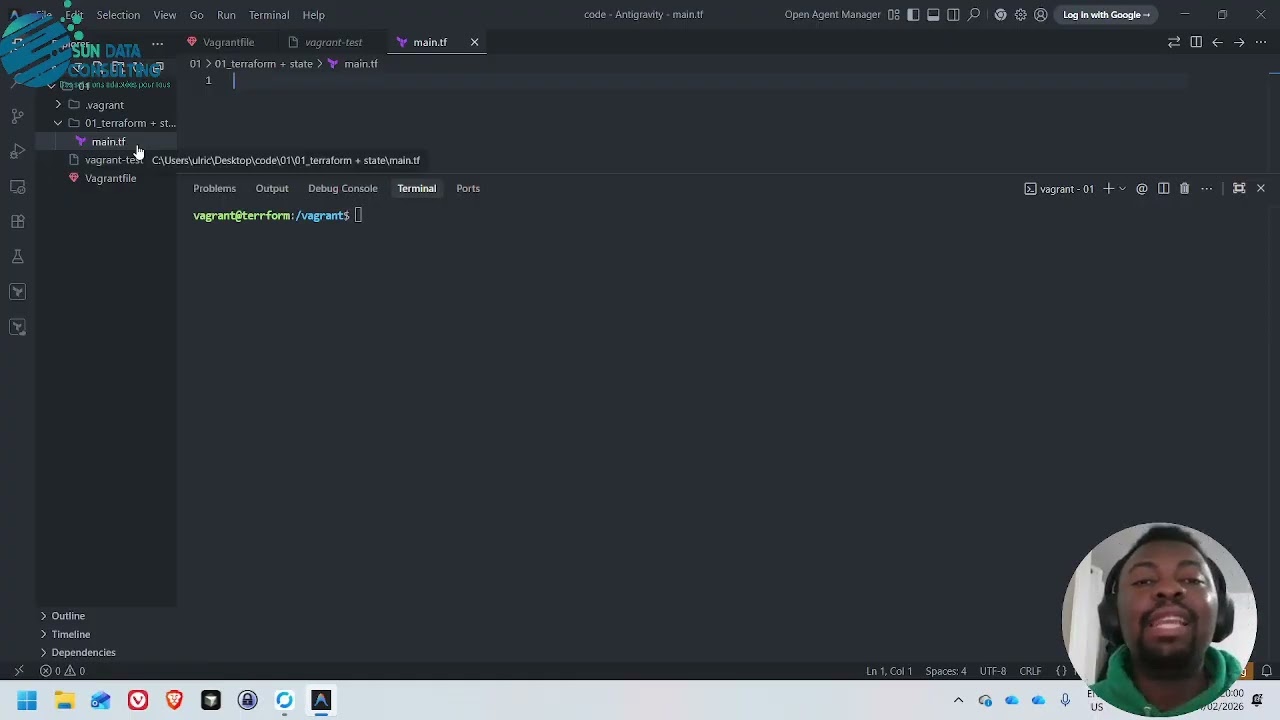Add a new terminal with plus icon
Image resolution: width=1280 pixels, height=720 pixels.
coord(1108,188)
